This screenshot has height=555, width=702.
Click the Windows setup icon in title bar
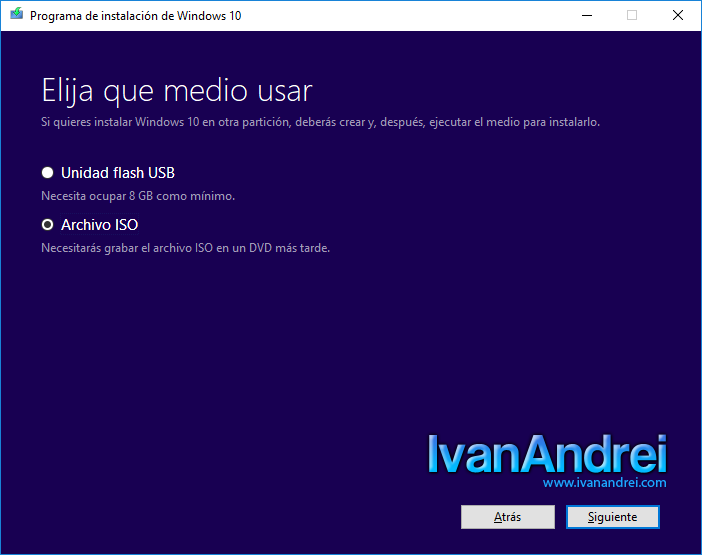tap(17, 14)
